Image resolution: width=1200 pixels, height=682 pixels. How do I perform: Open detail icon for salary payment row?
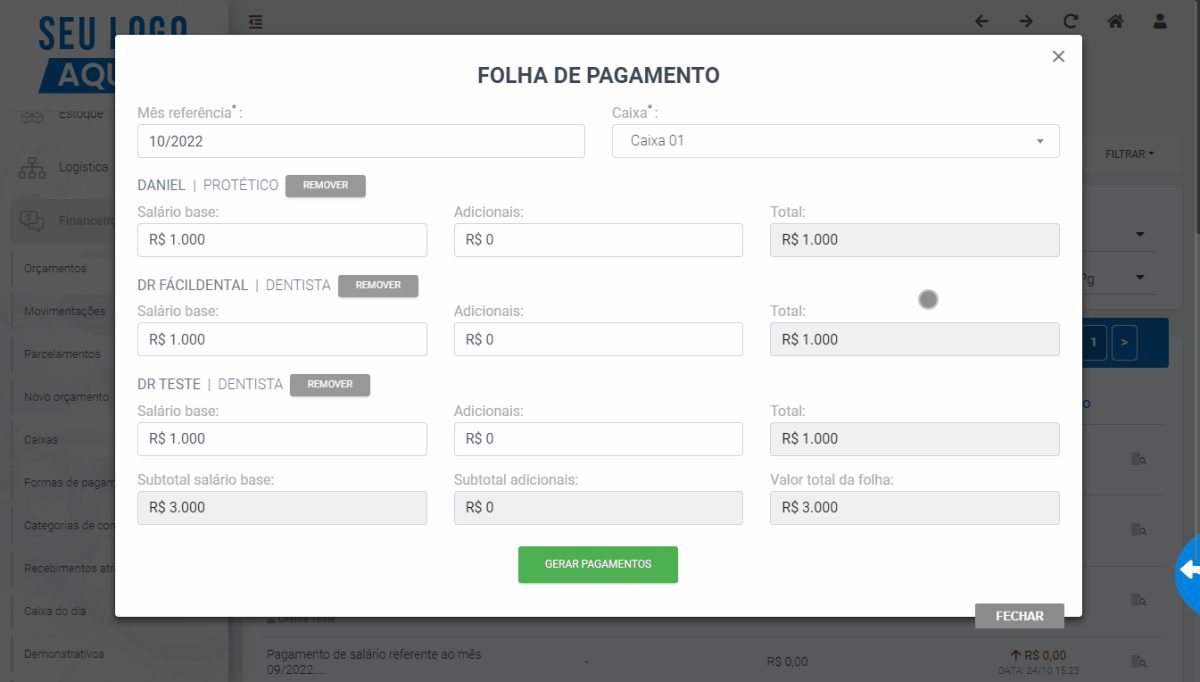point(1139,661)
